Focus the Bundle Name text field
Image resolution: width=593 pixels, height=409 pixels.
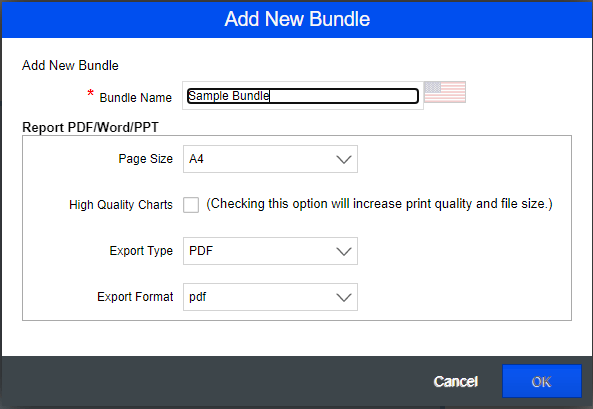pyautogui.click(x=303, y=96)
